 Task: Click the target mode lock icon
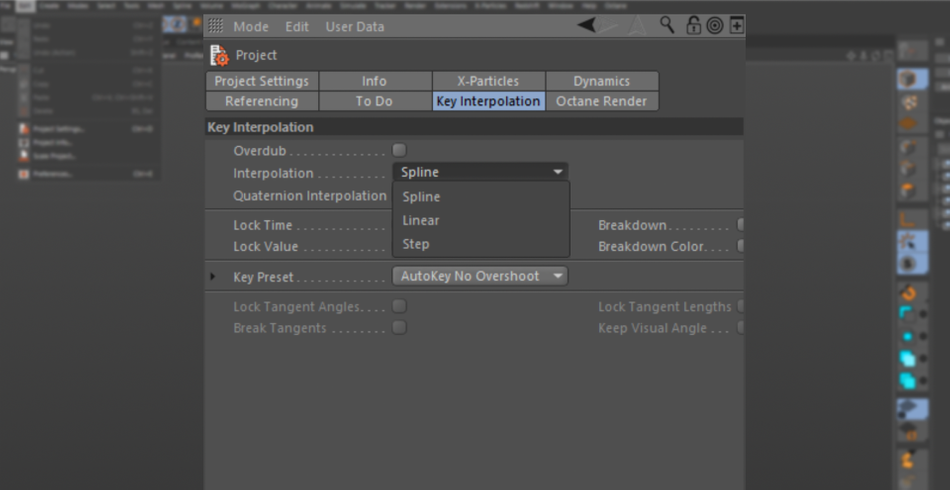click(x=715, y=26)
